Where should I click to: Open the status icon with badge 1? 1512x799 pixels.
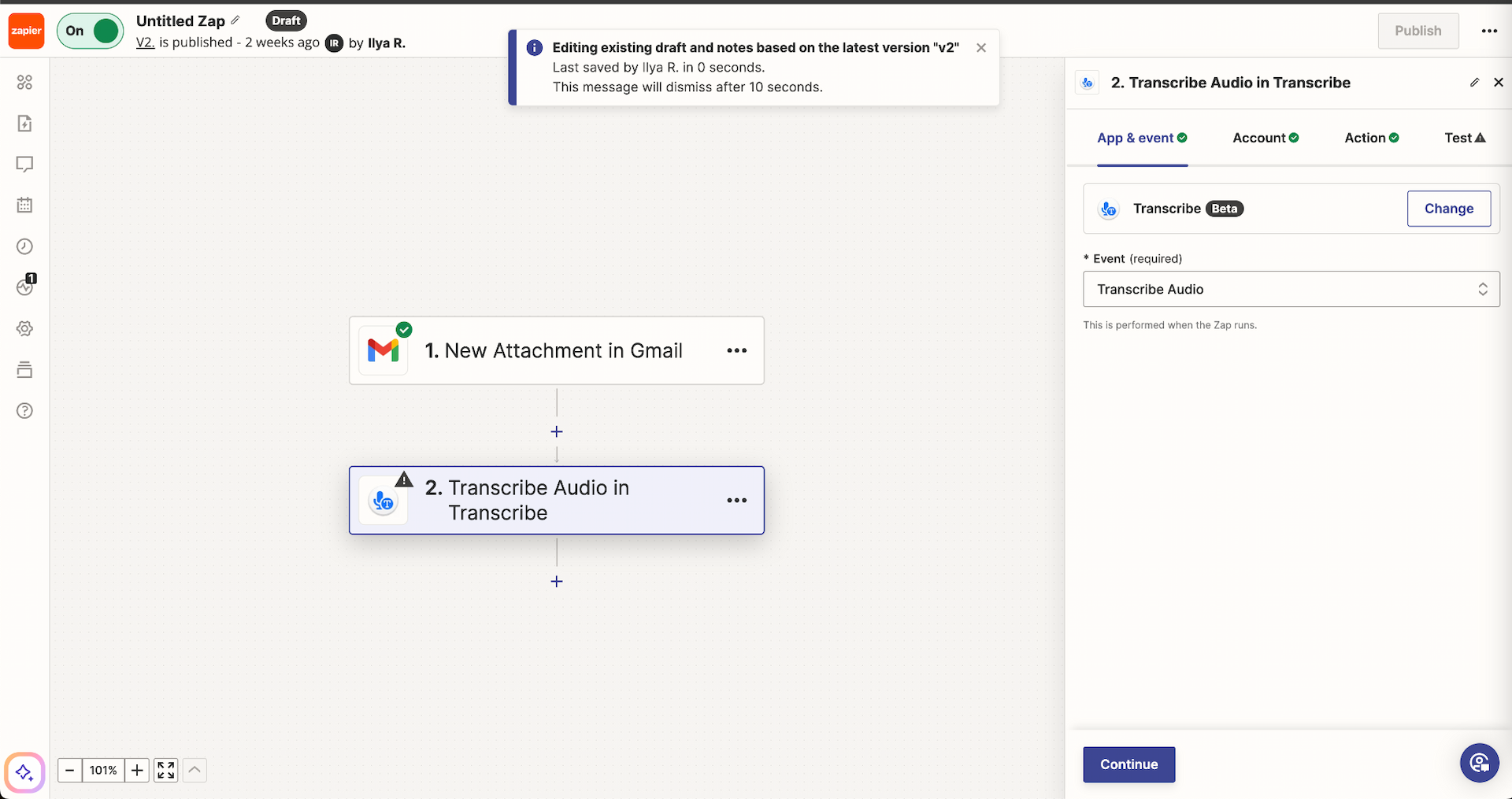pyautogui.click(x=25, y=287)
